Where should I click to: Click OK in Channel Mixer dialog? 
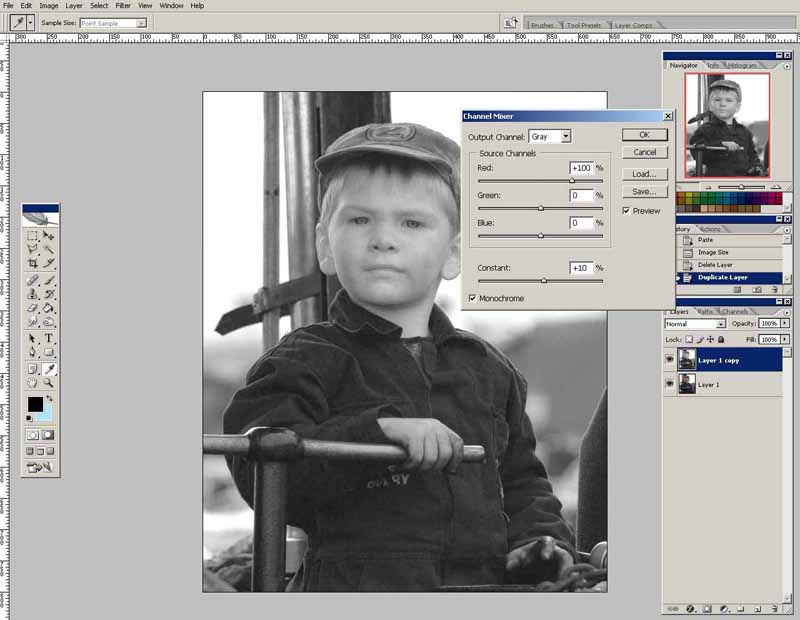coord(644,134)
